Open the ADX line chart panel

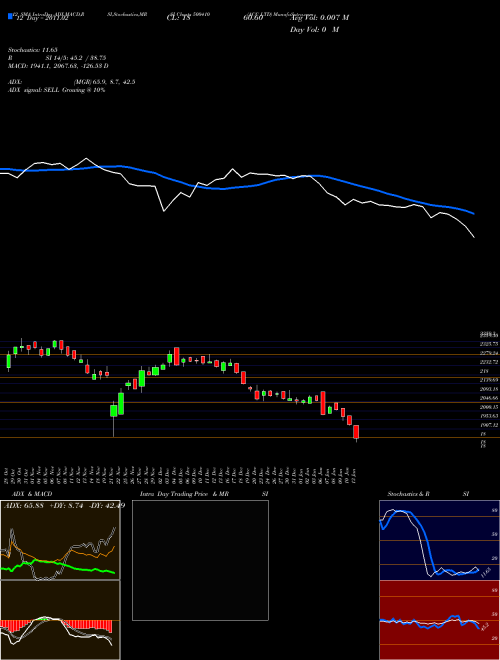point(60,540)
